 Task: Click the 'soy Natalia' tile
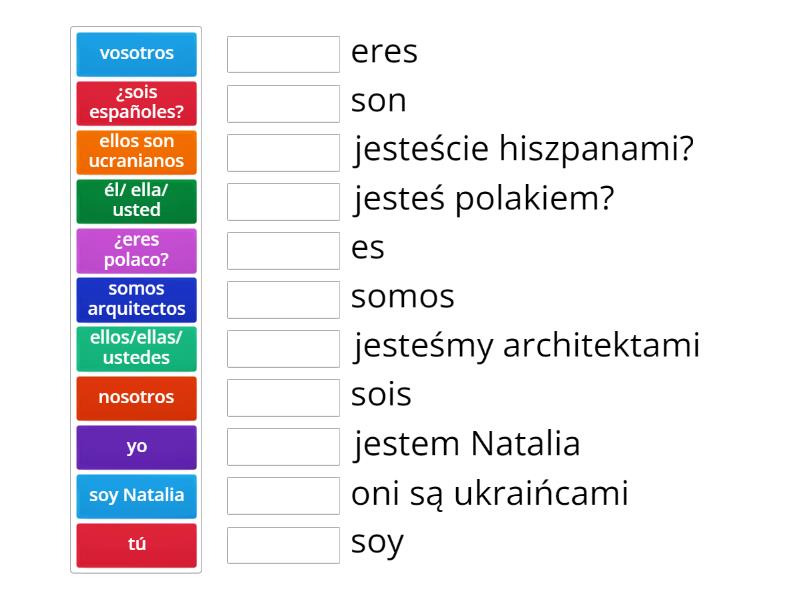pyautogui.click(x=136, y=495)
